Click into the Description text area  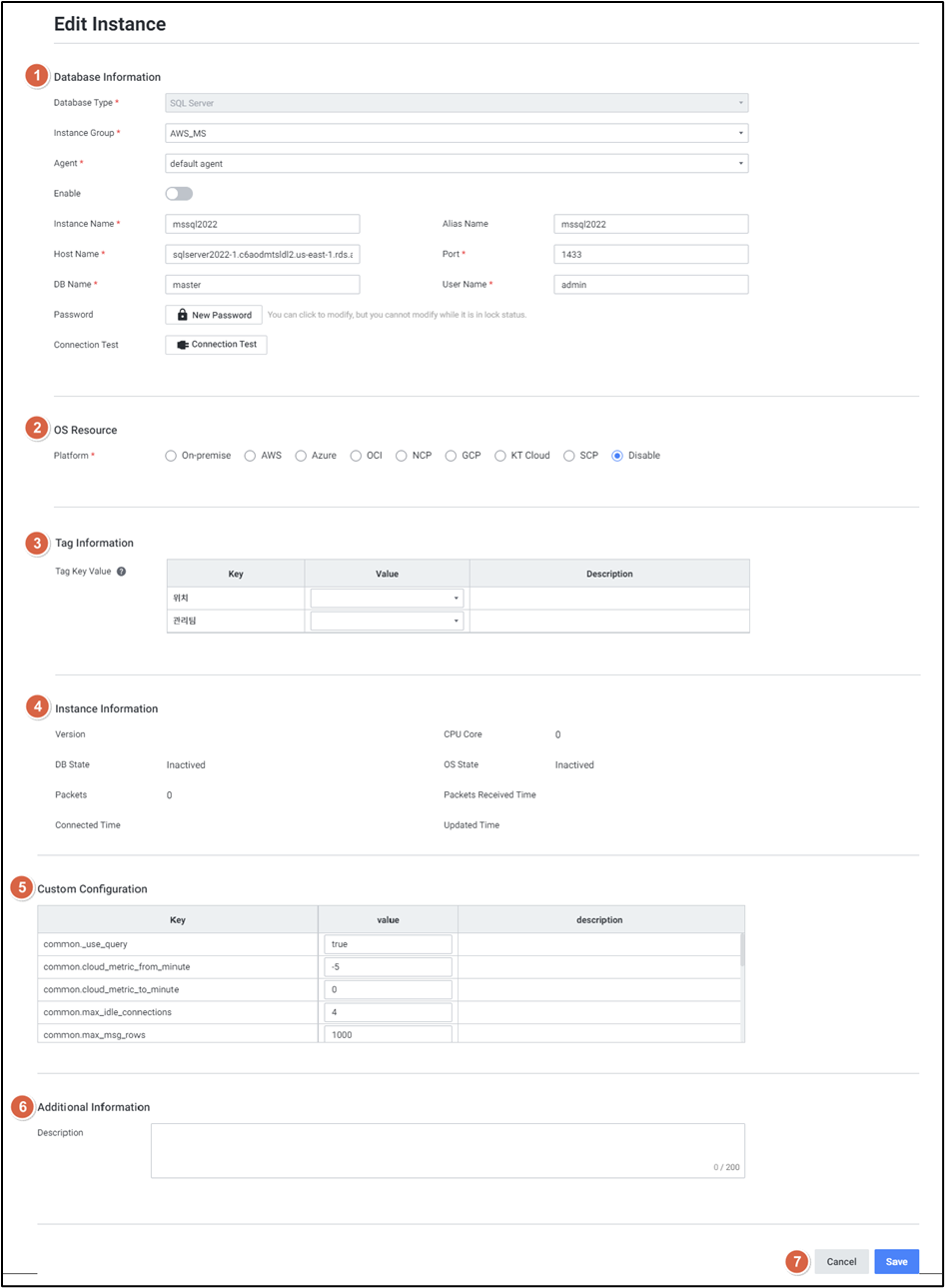tap(448, 1149)
